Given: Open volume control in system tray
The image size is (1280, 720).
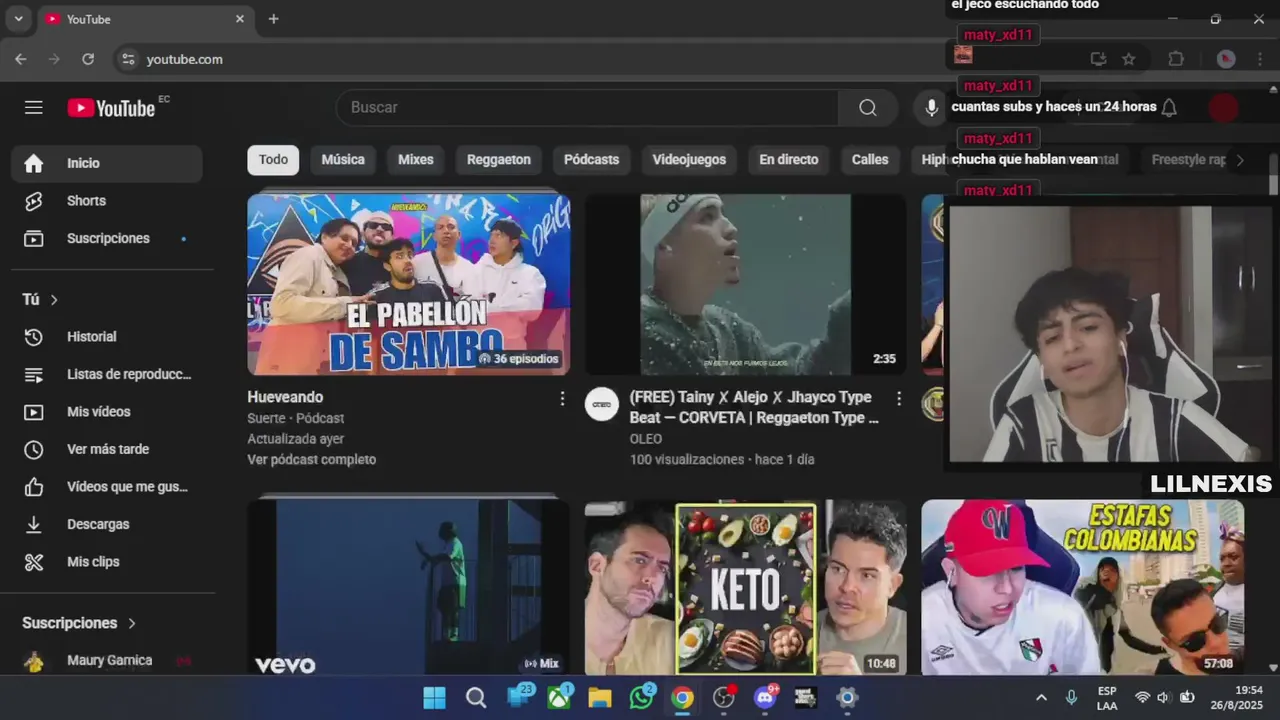Looking at the screenshot, I should tap(1163, 698).
